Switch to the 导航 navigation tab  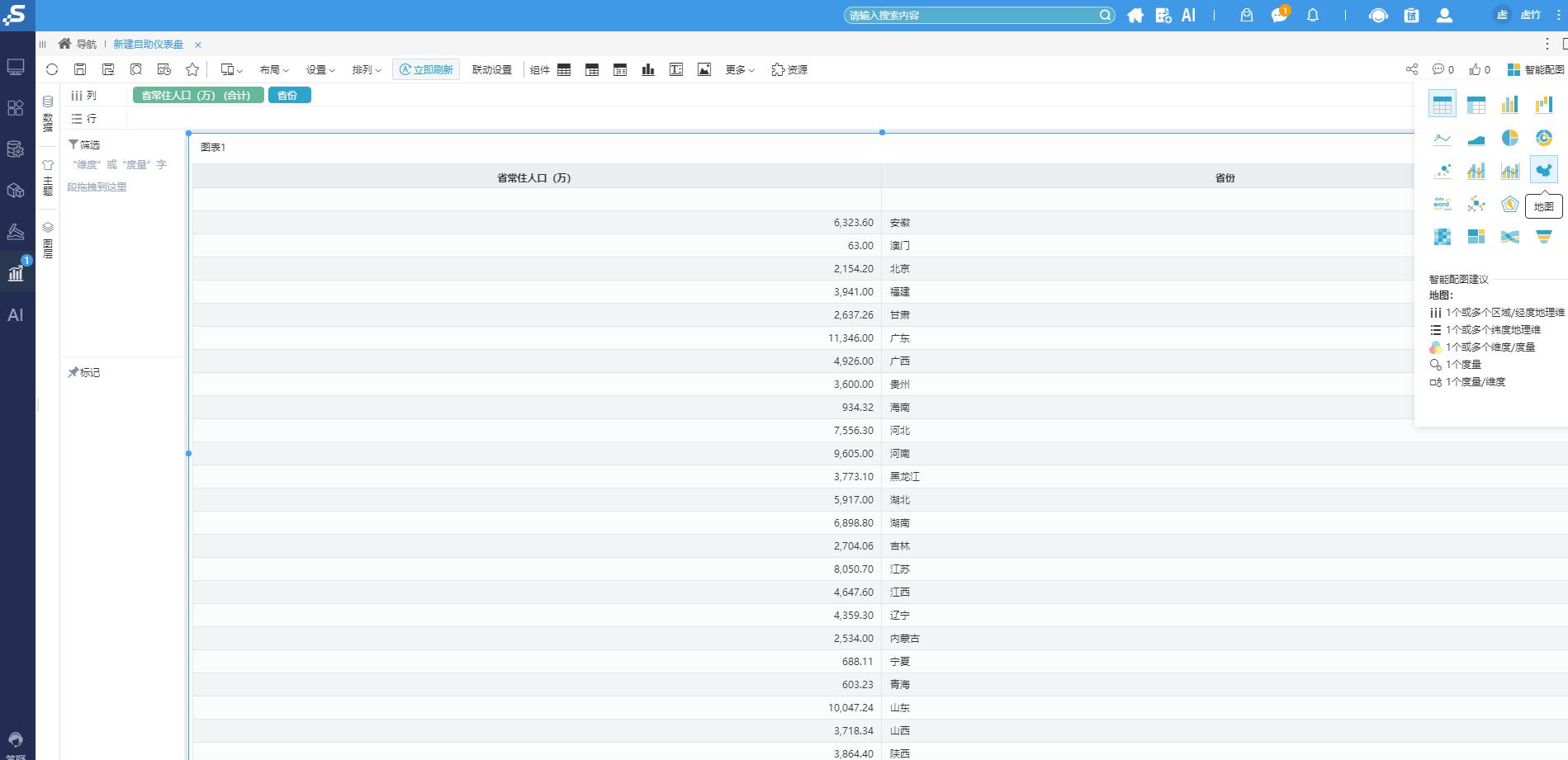pyautogui.click(x=78, y=45)
